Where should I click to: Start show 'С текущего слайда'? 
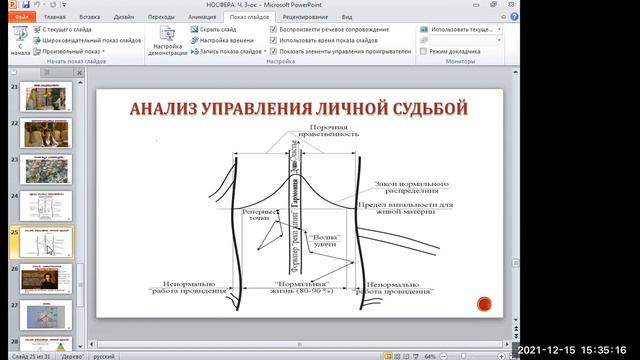62,29
